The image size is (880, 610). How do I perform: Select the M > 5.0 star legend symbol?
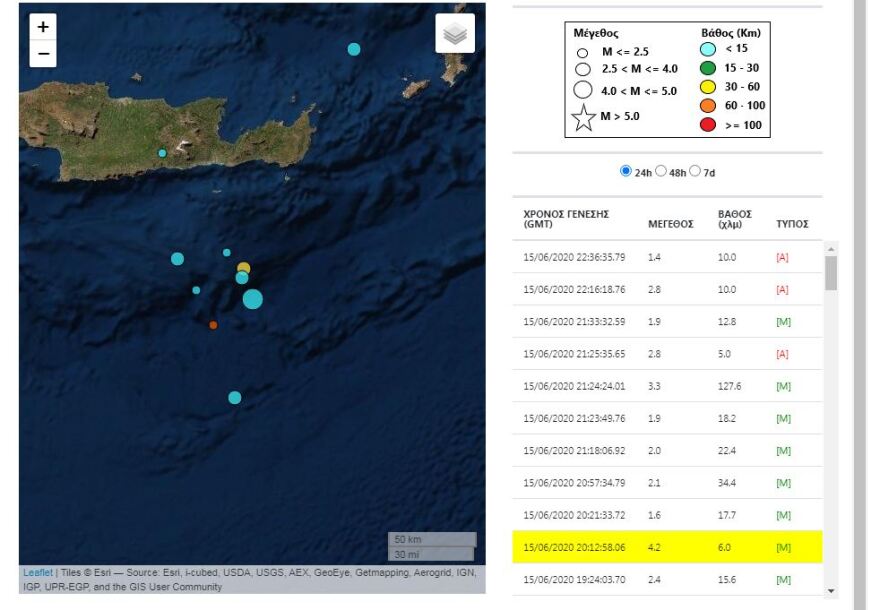pyautogui.click(x=582, y=117)
